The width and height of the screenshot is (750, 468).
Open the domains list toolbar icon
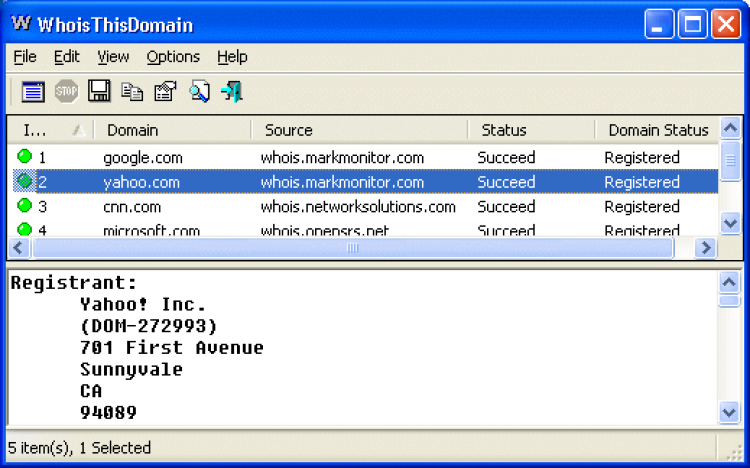coord(33,91)
